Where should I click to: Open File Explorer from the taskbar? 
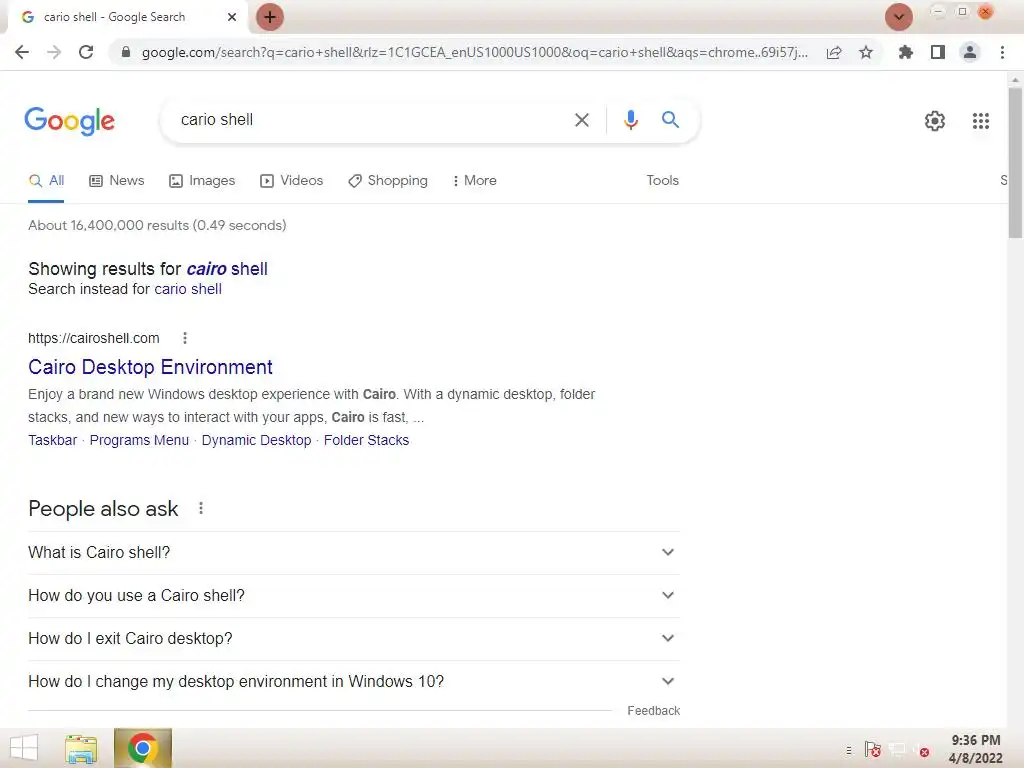pyautogui.click(x=81, y=749)
